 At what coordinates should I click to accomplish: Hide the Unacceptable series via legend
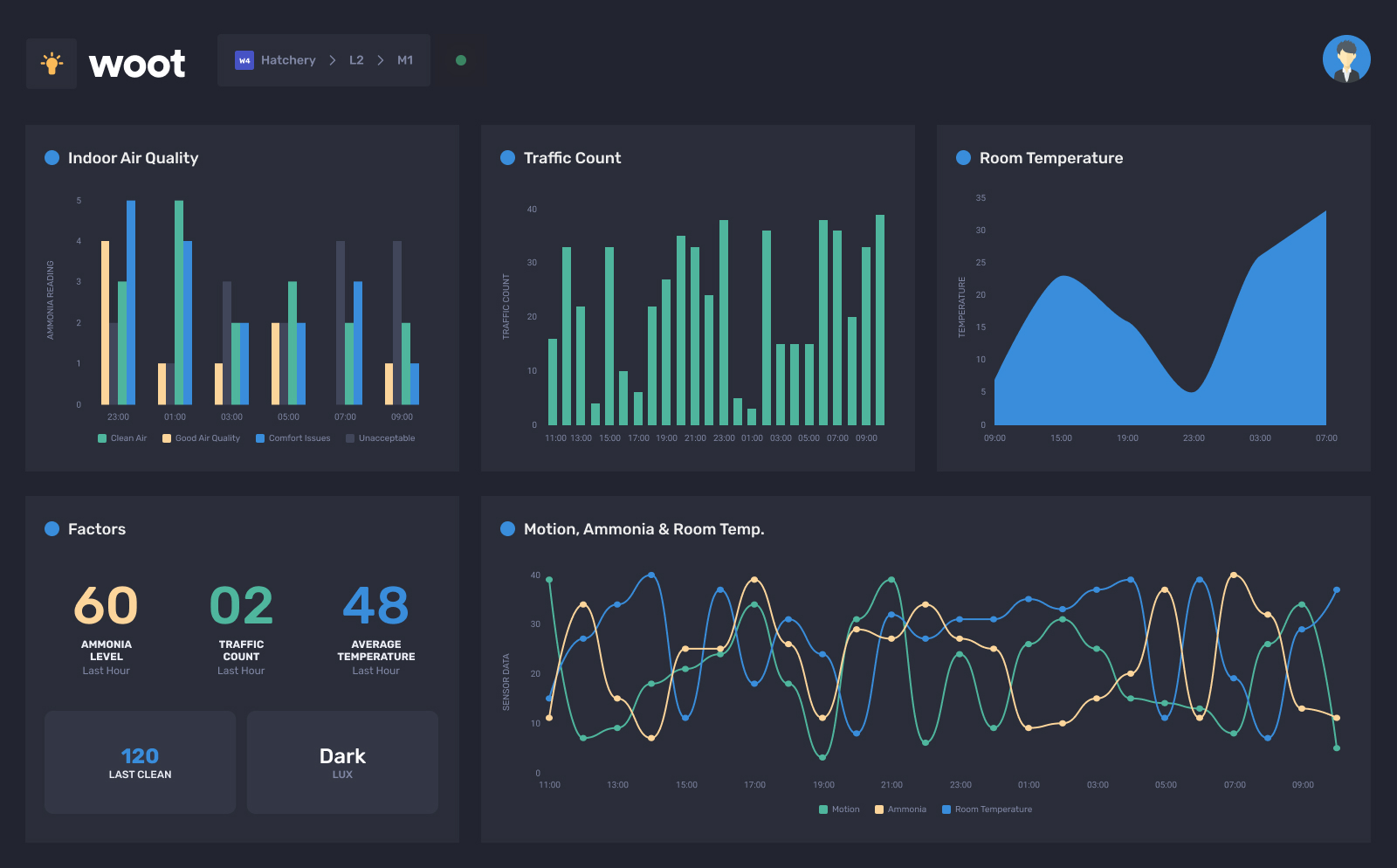point(380,438)
